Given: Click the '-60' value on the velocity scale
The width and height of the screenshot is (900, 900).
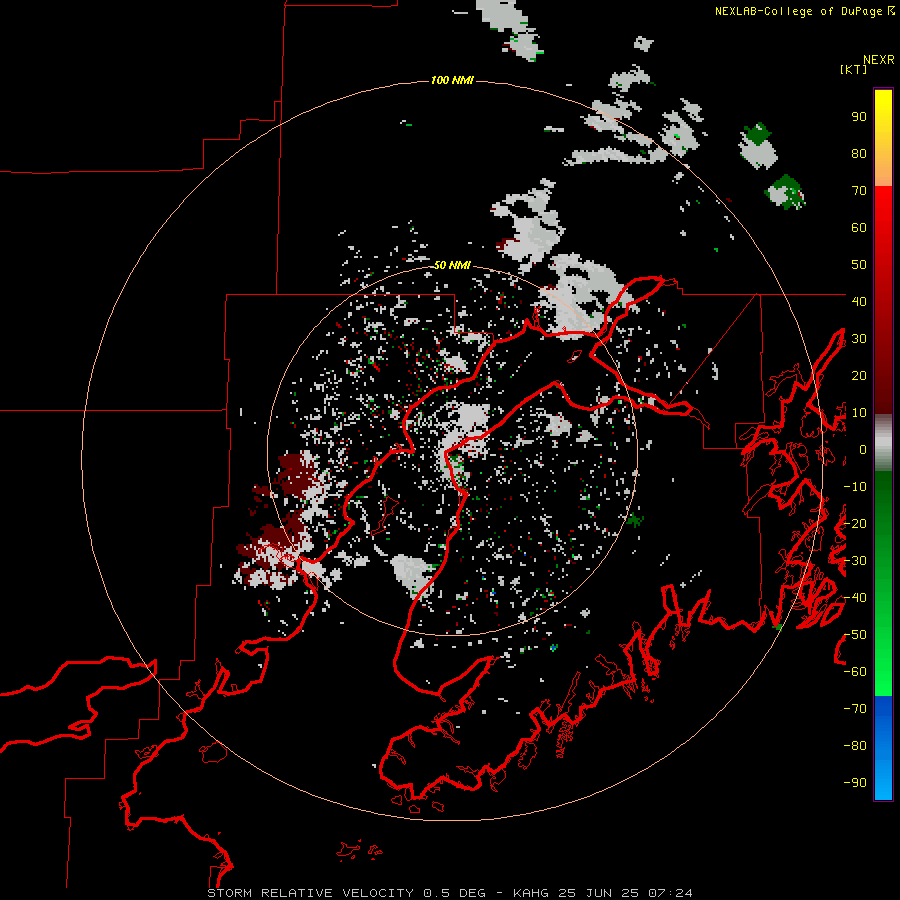Looking at the screenshot, I should coord(855,672).
